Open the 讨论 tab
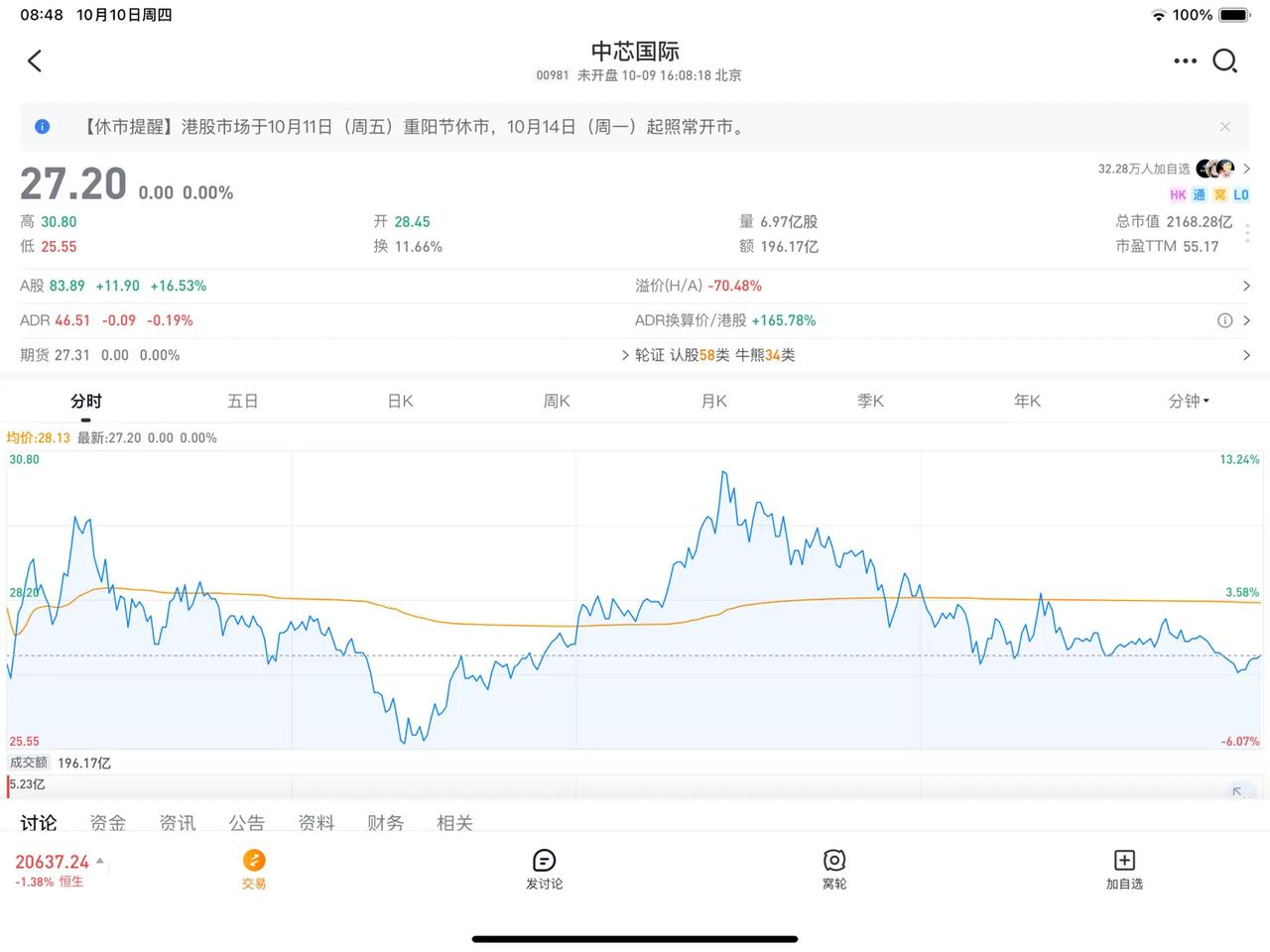The width and height of the screenshot is (1270, 952). point(39,823)
